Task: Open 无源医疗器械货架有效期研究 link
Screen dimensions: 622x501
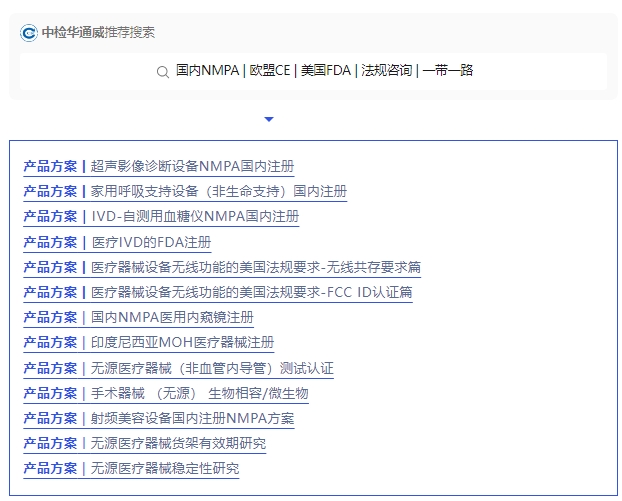Action: [x=178, y=443]
